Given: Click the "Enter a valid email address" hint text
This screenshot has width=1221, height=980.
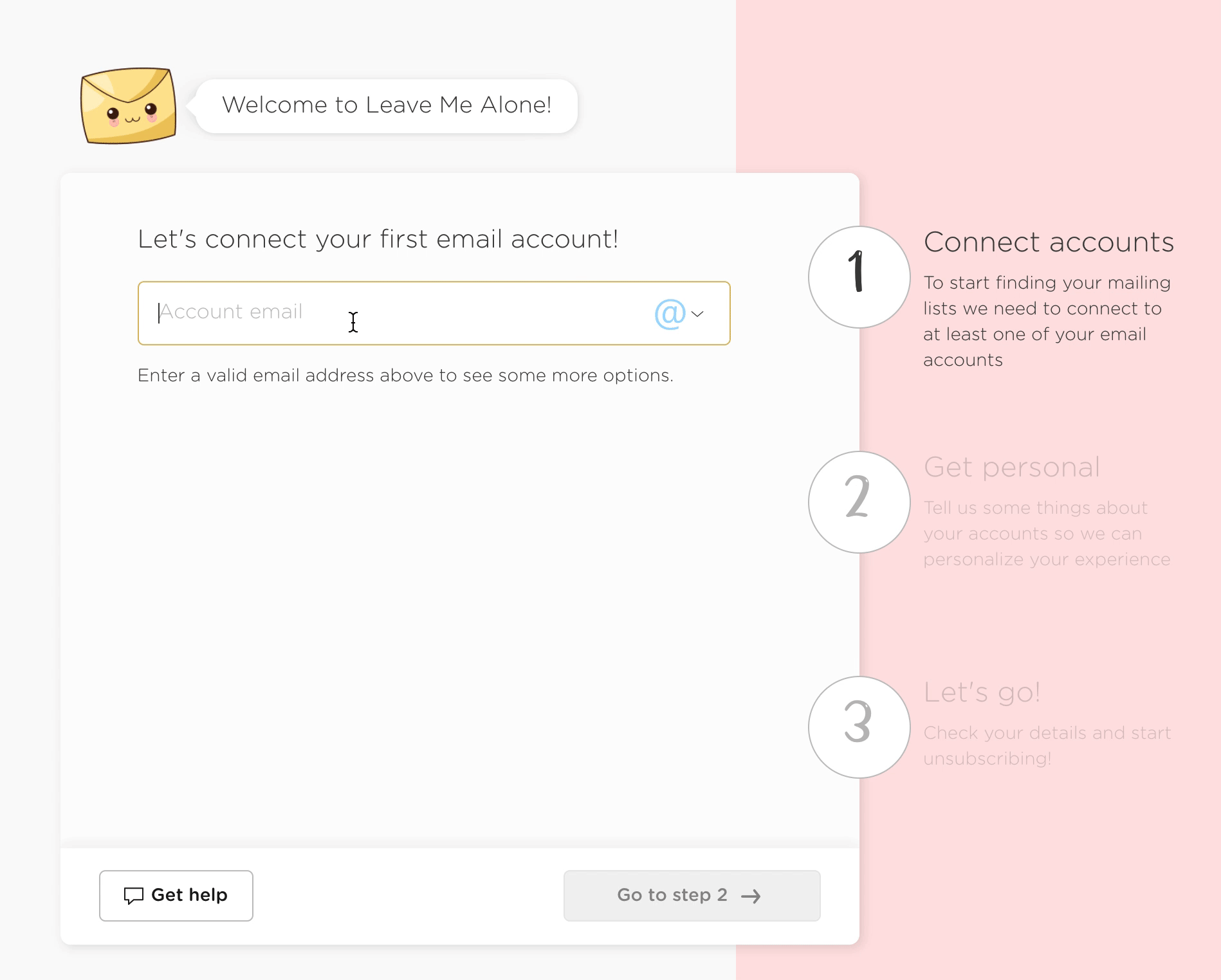Looking at the screenshot, I should [405, 376].
